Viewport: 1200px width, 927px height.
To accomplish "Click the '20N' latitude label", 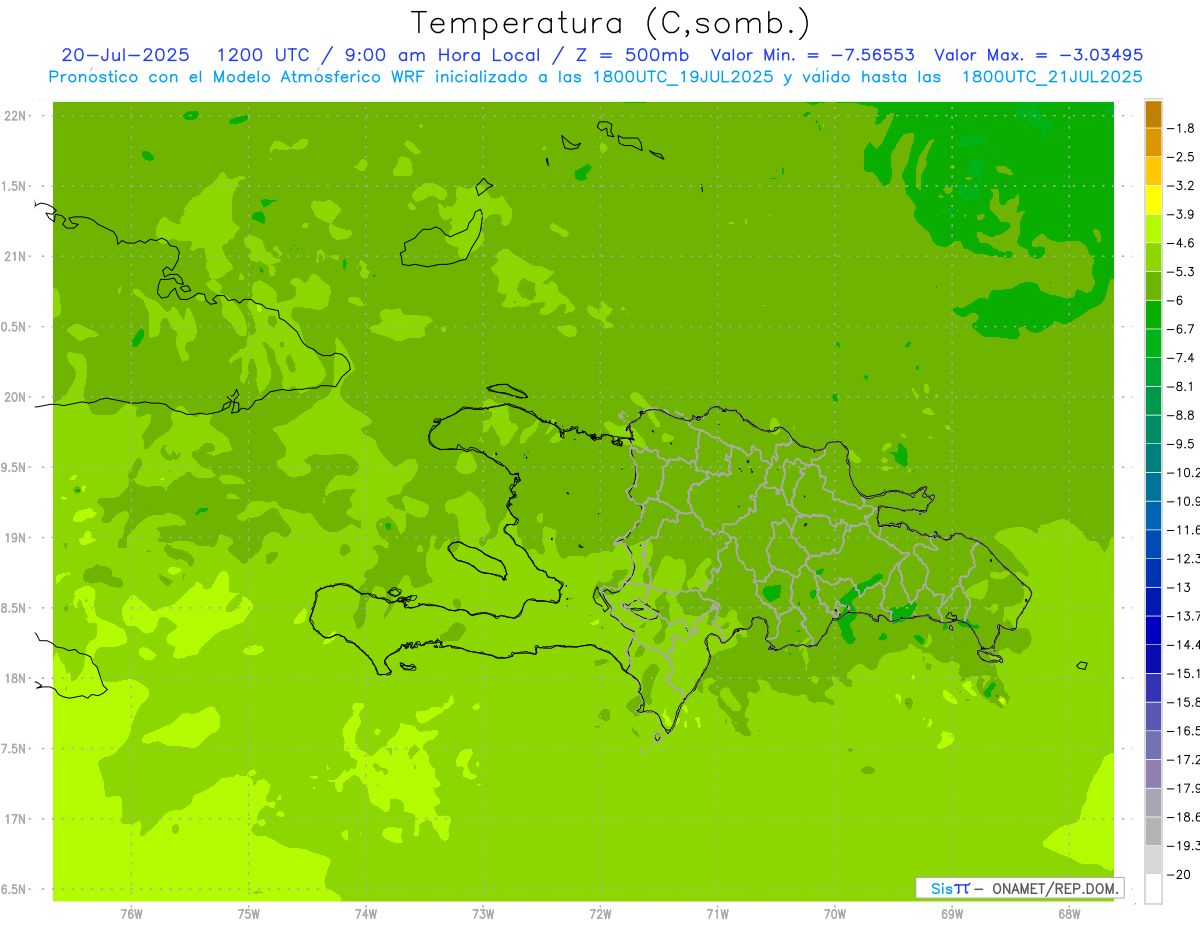I will tap(15, 397).
